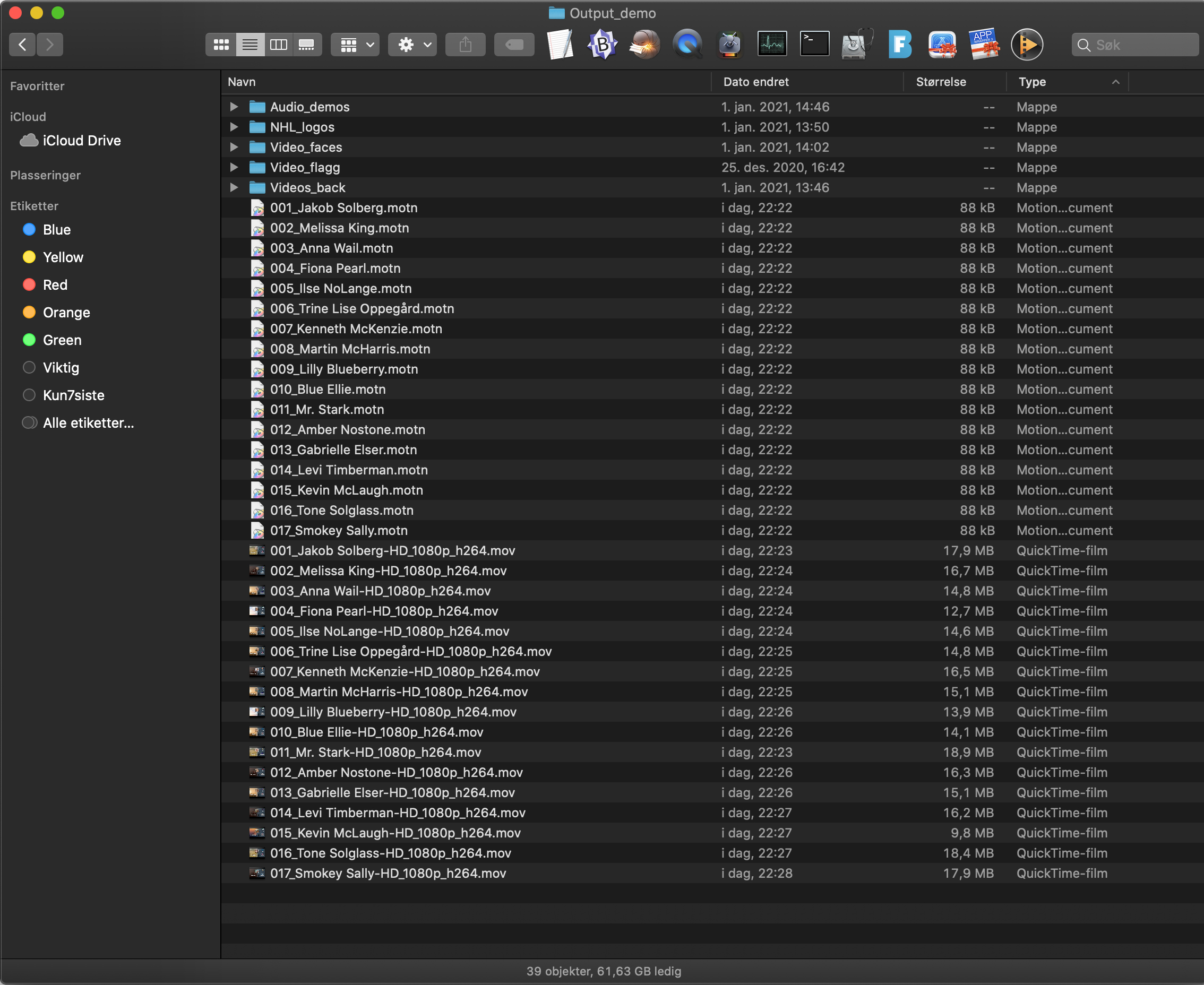Switch to list view in toolbar

coord(250,44)
